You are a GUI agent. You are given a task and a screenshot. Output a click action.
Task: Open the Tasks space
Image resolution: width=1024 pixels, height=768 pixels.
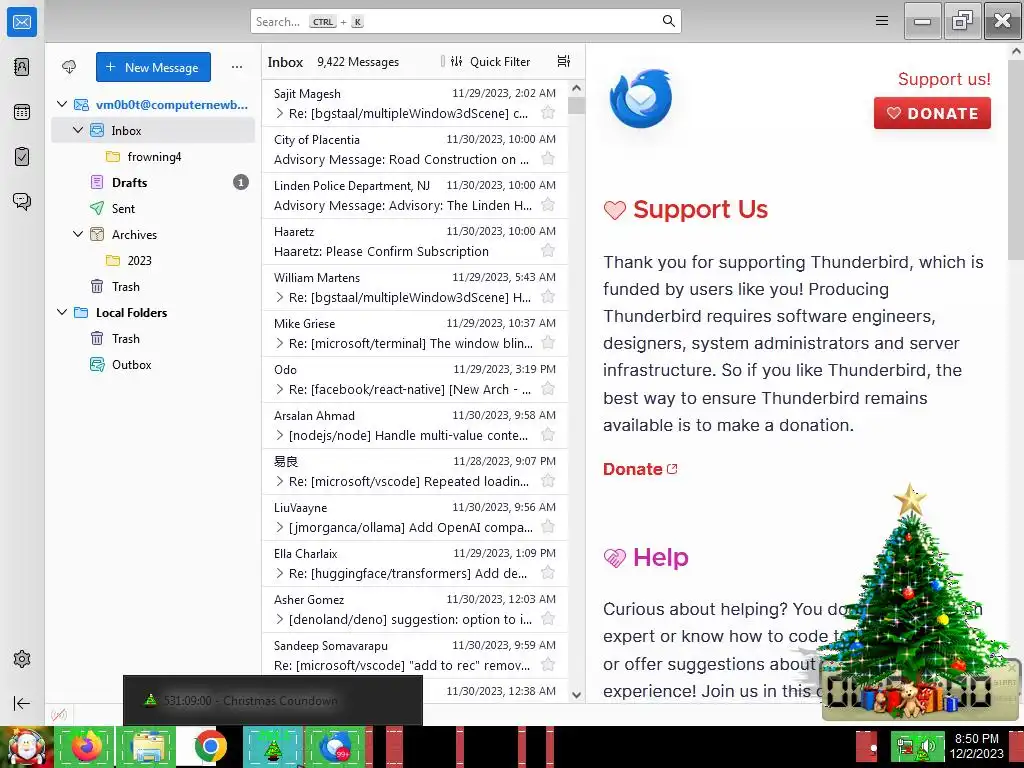tap(22, 157)
